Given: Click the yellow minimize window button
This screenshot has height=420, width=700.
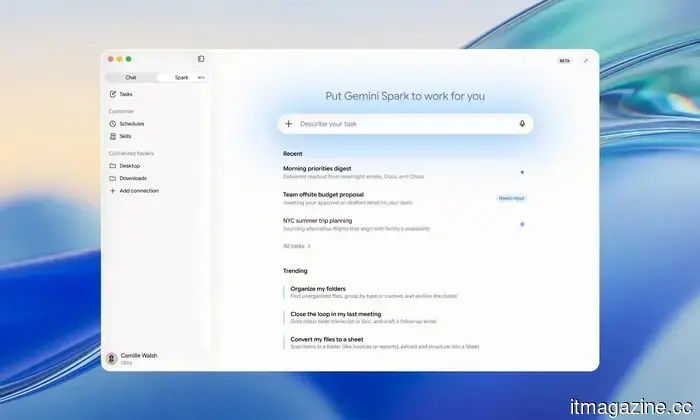Looking at the screenshot, I should [x=120, y=59].
